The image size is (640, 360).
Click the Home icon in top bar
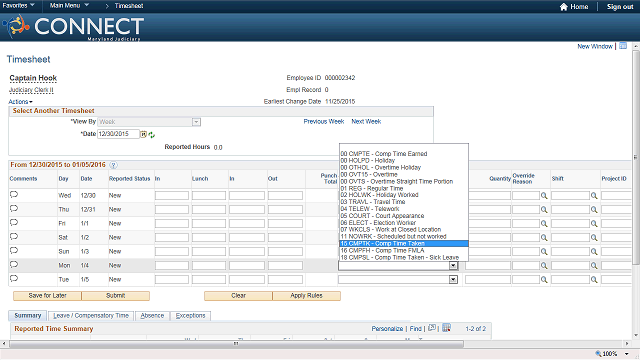[x=564, y=7]
